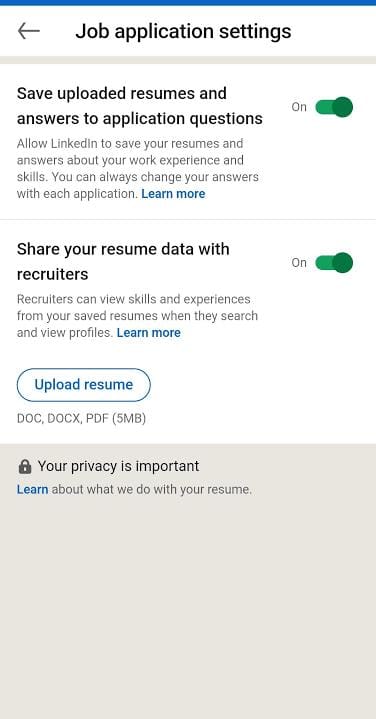Open Learn more link under recruiters description

coord(149,332)
